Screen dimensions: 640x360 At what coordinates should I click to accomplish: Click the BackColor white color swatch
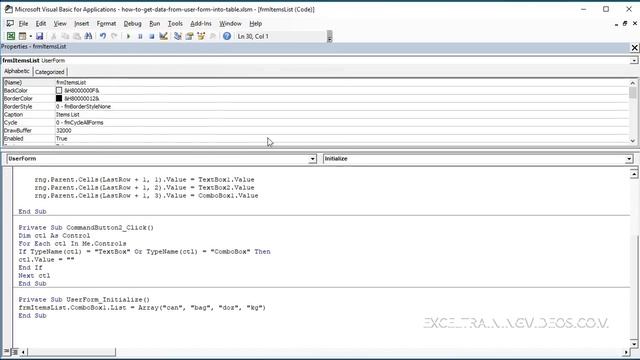coord(59,90)
